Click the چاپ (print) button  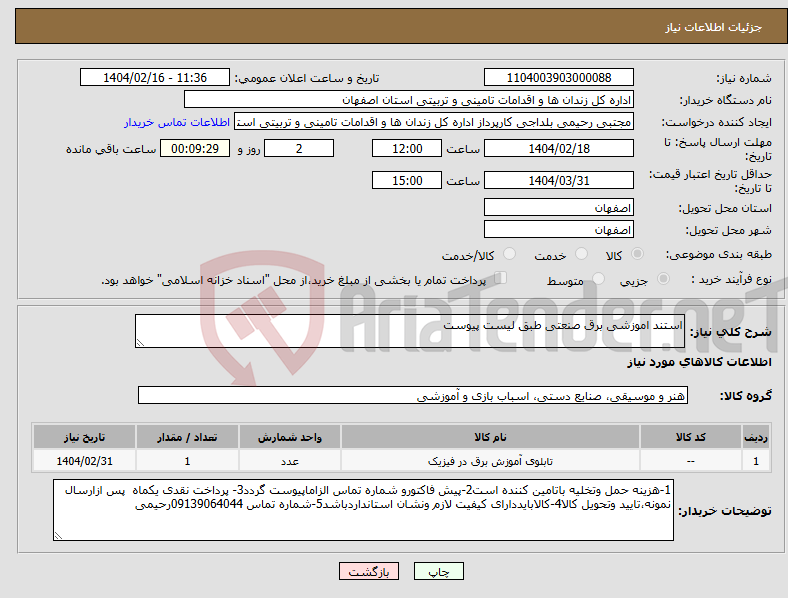click(438, 571)
